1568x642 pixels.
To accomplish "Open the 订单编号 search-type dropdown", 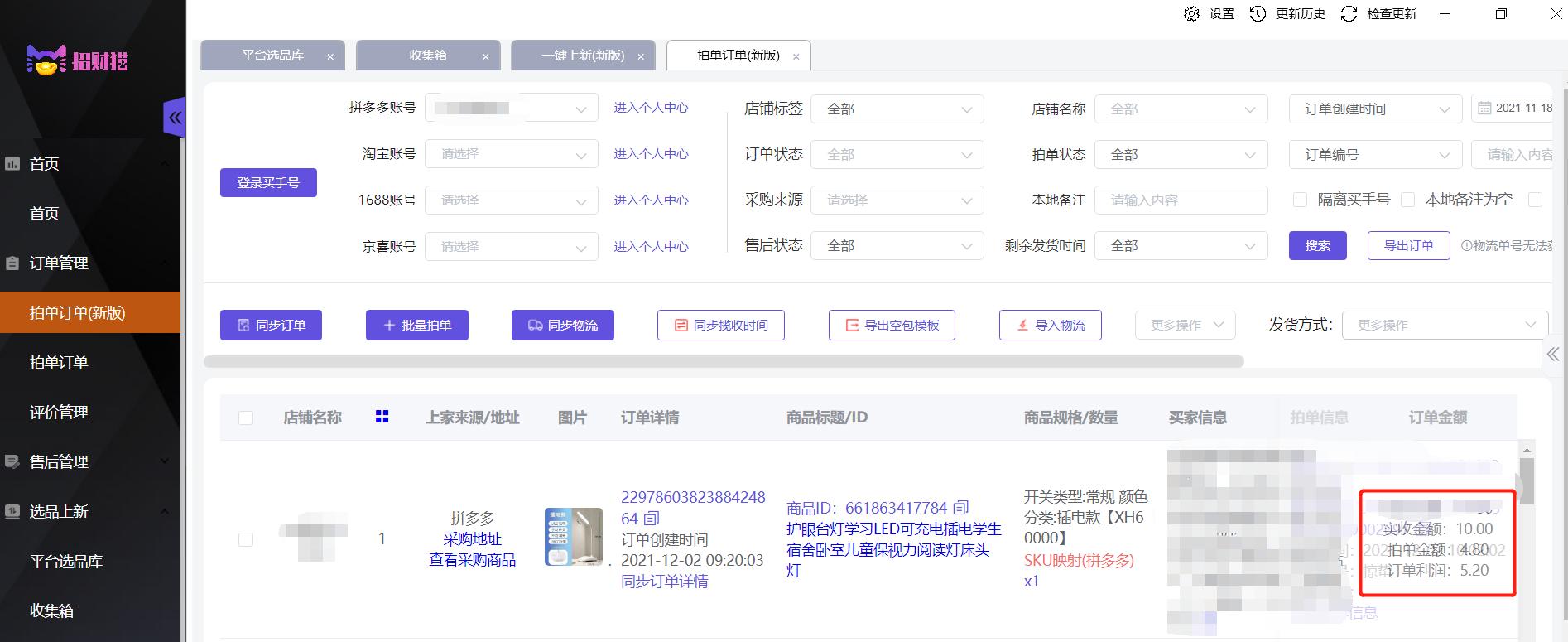I will tap(1376, 154).
